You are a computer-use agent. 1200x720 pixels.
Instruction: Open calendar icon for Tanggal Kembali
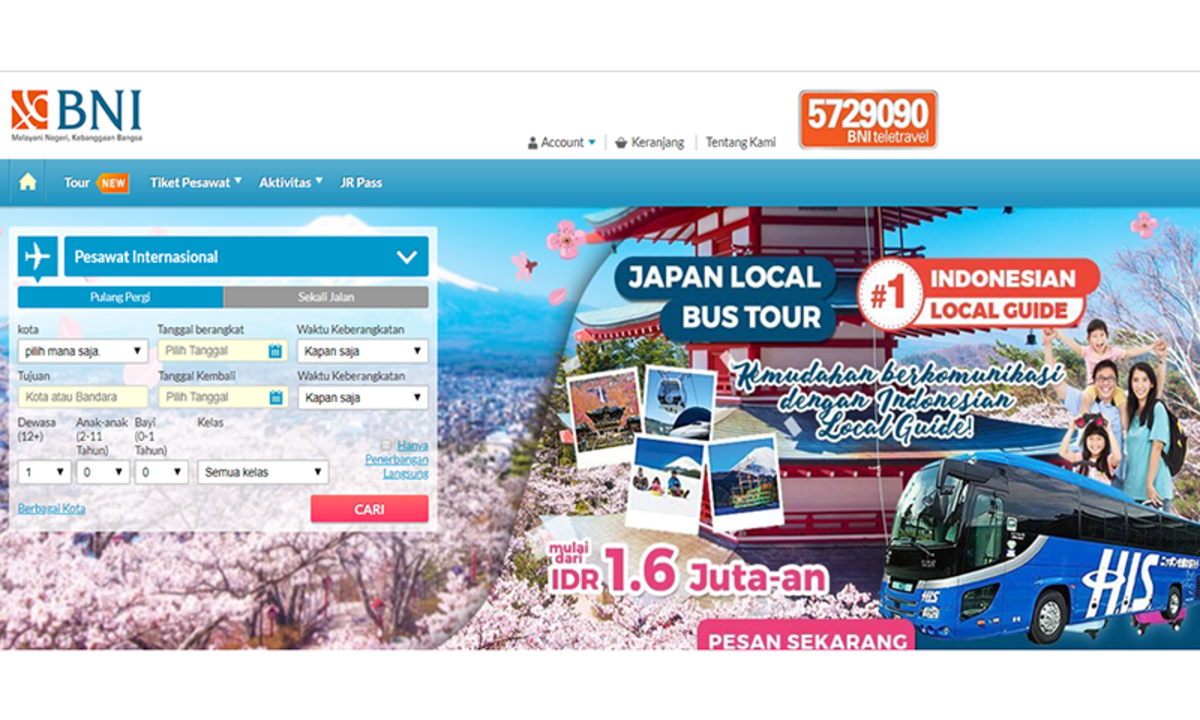pyautogui.click(x=275, y=397)
